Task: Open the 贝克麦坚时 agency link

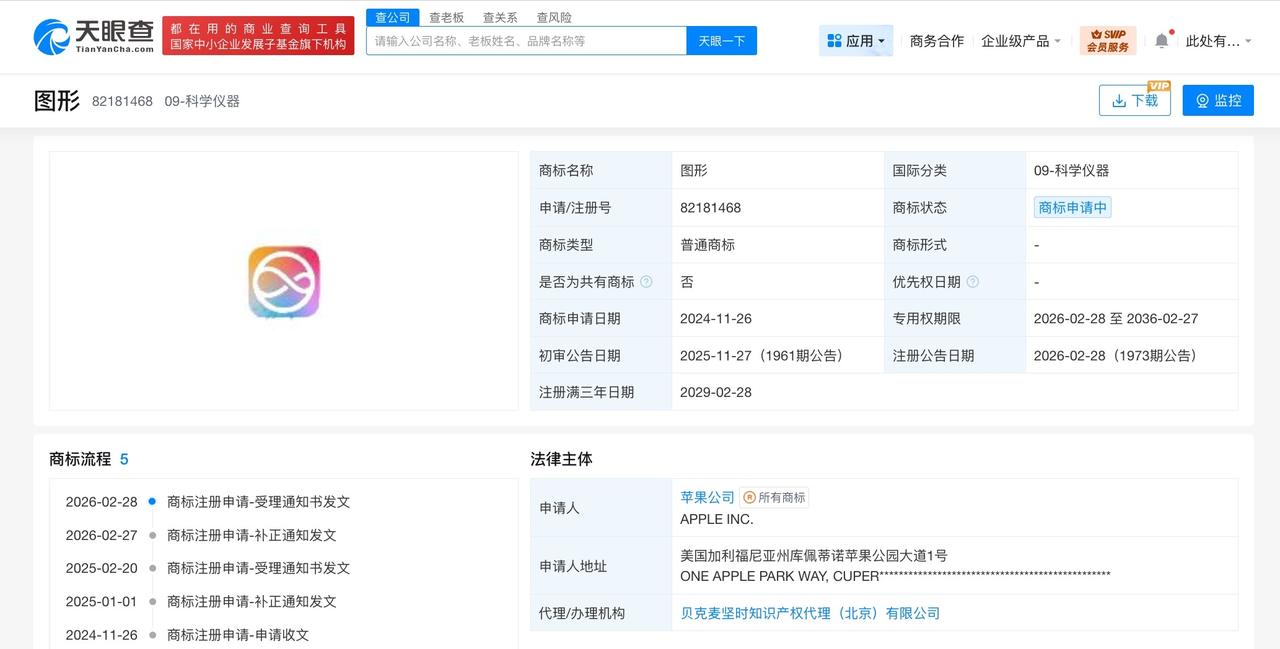Action: (812, 613)
